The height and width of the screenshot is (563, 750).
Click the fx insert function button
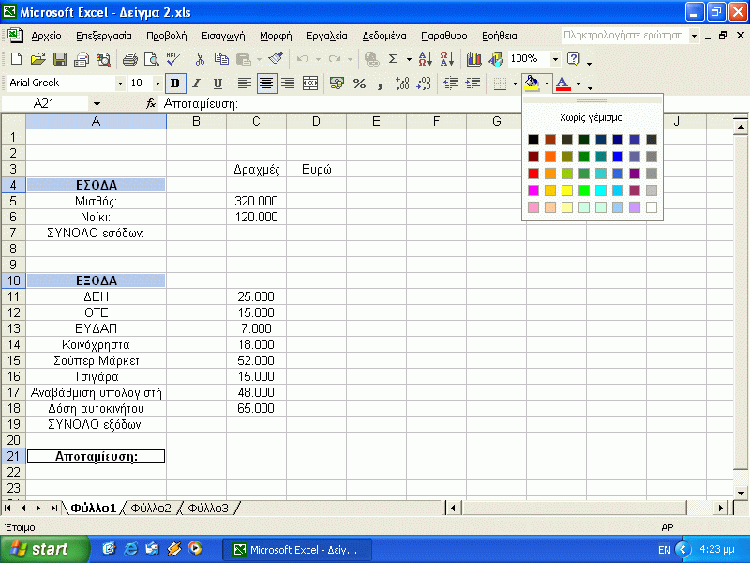(x=151, y=103)
